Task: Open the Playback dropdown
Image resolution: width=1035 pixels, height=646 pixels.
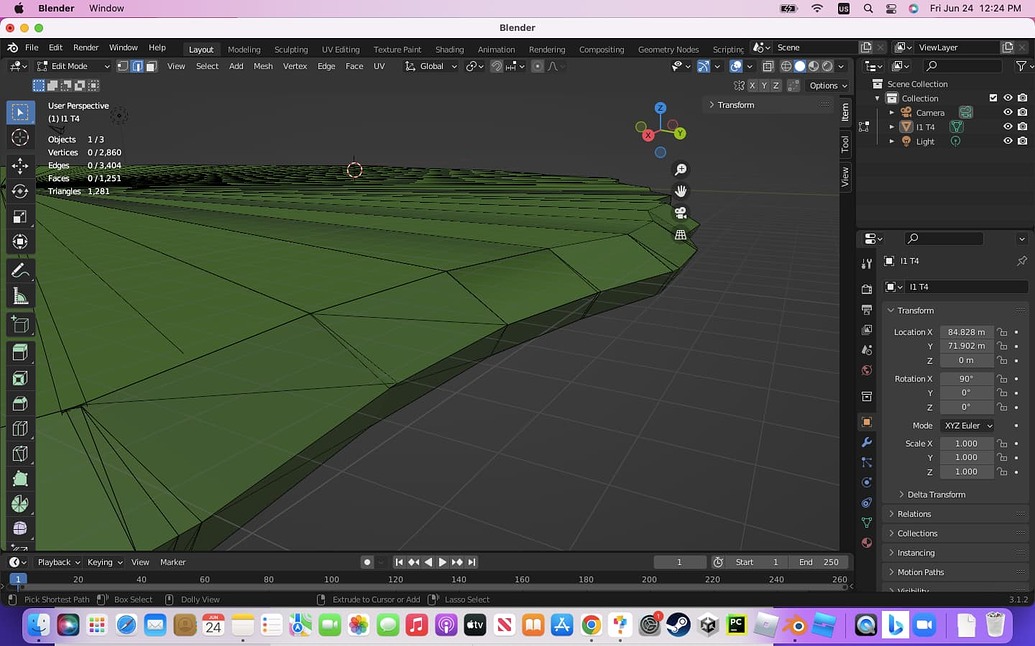Action: [59, 562]
